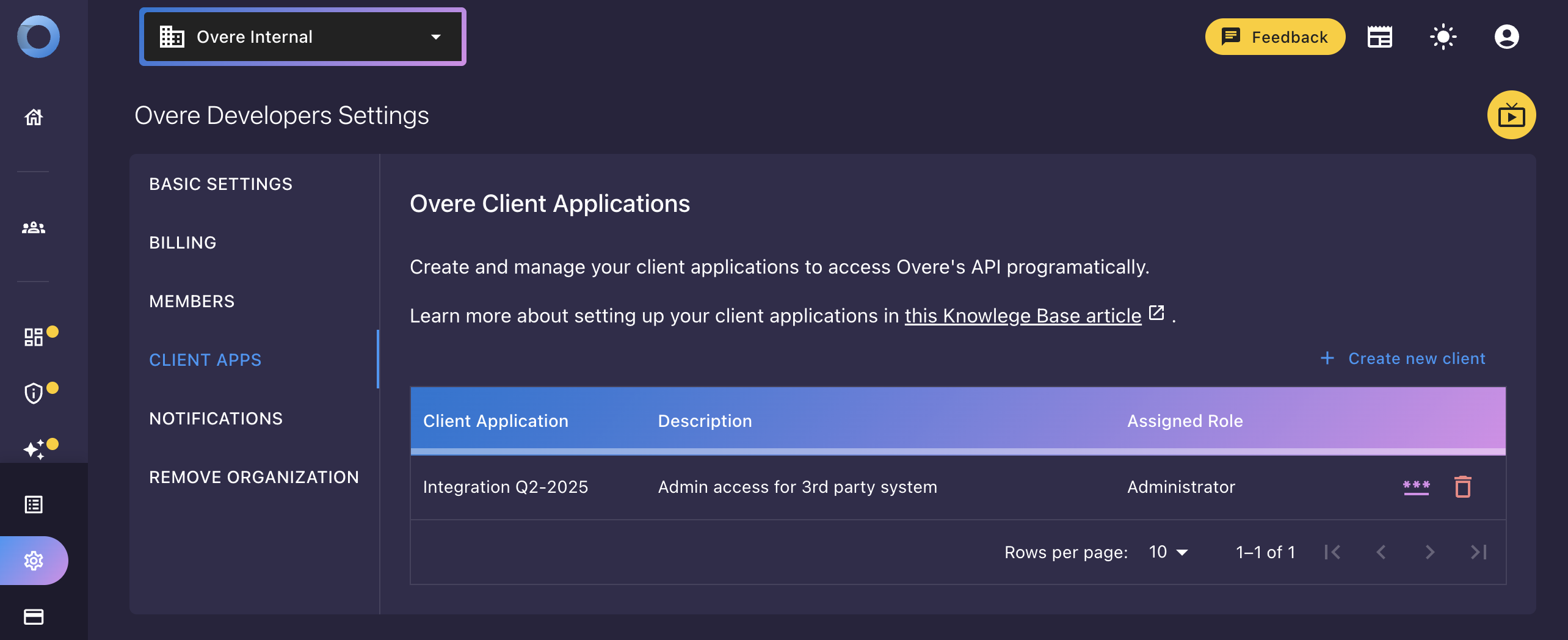Go to the previous table page
1568x640 pixels.
click(1381, 552)
